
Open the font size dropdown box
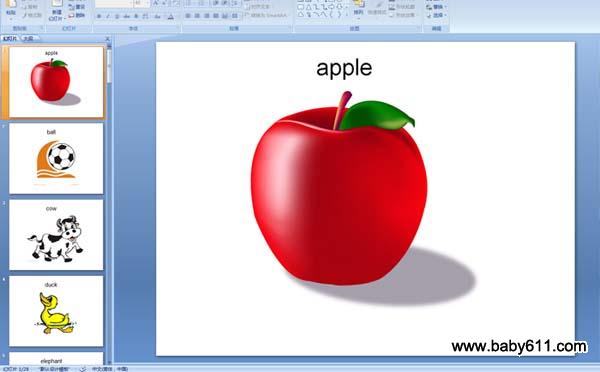[142, 3]
